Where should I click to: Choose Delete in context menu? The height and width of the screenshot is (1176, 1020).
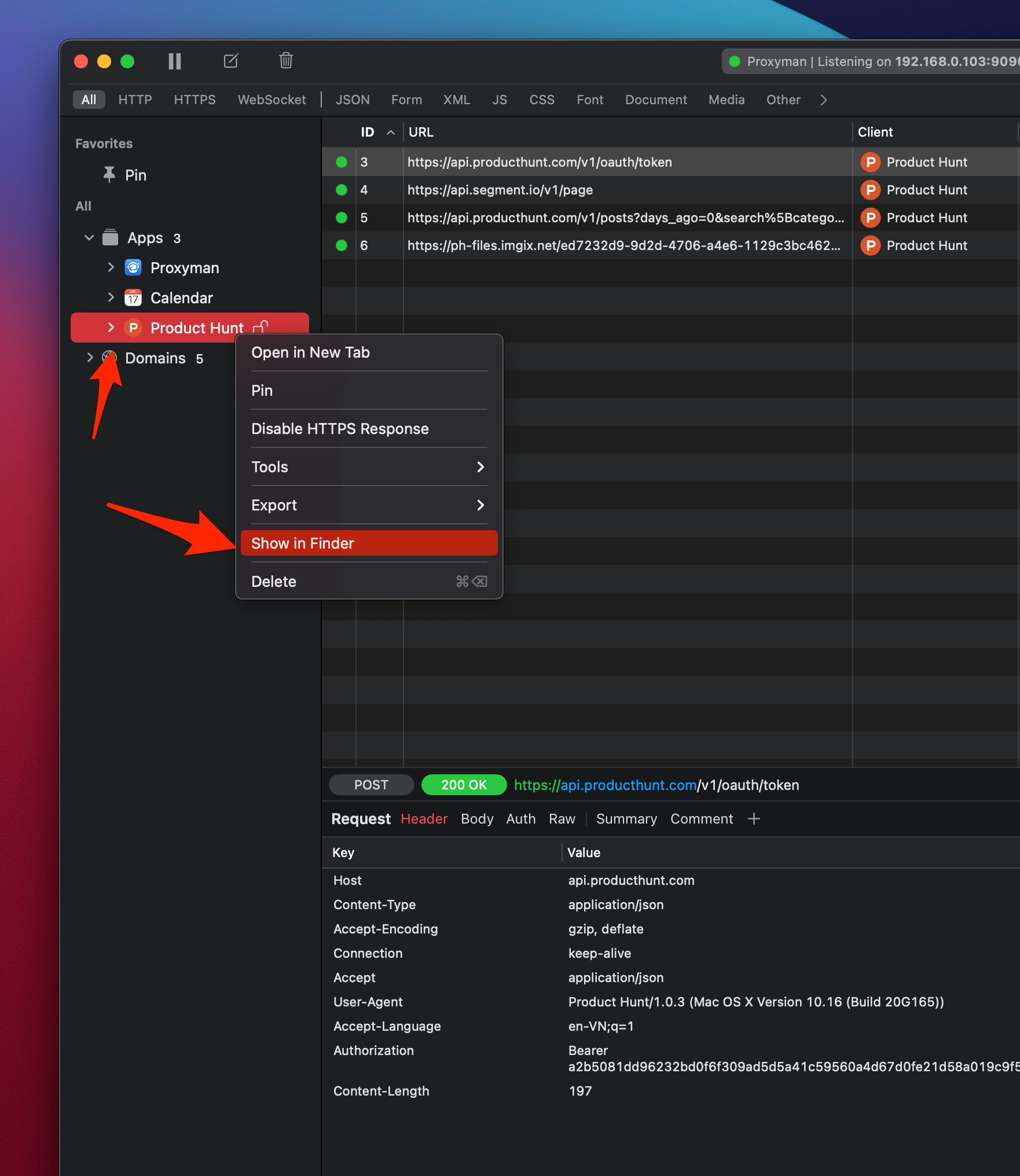click(369, 581)
